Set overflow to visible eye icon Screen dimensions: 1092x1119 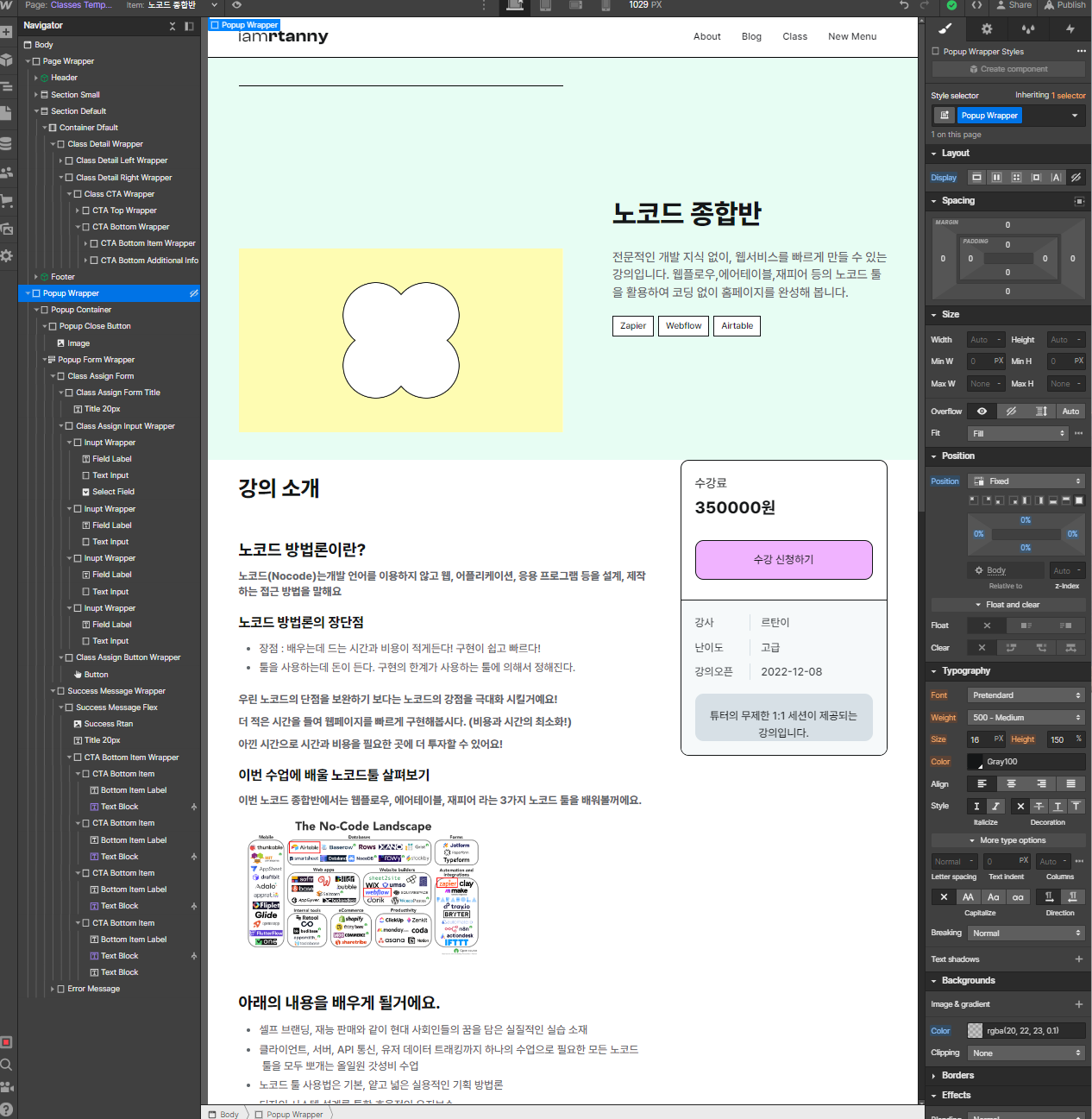tap(982, 412)
